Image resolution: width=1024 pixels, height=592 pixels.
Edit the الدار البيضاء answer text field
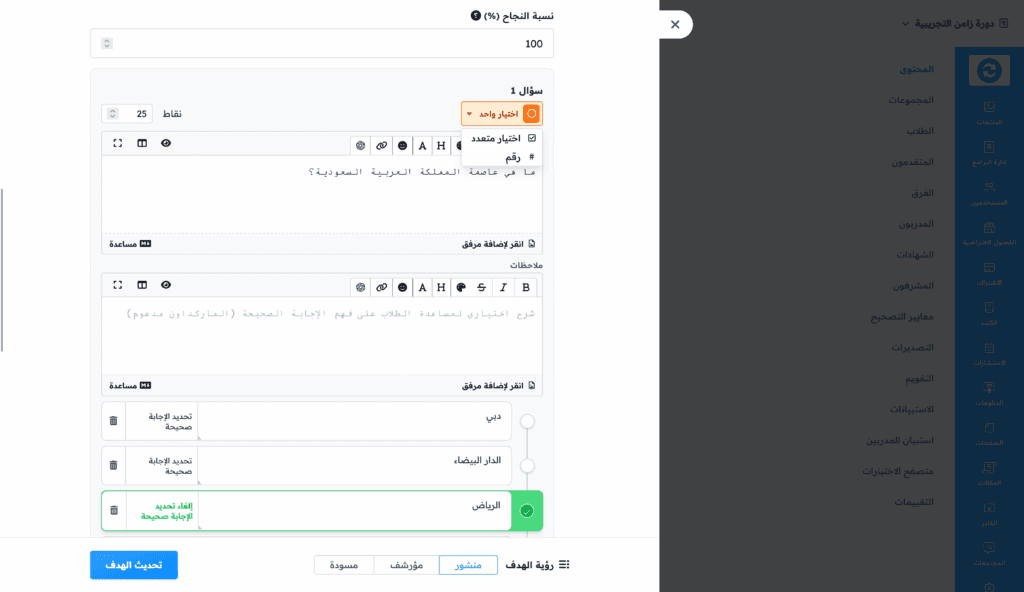tap(355, 465)
